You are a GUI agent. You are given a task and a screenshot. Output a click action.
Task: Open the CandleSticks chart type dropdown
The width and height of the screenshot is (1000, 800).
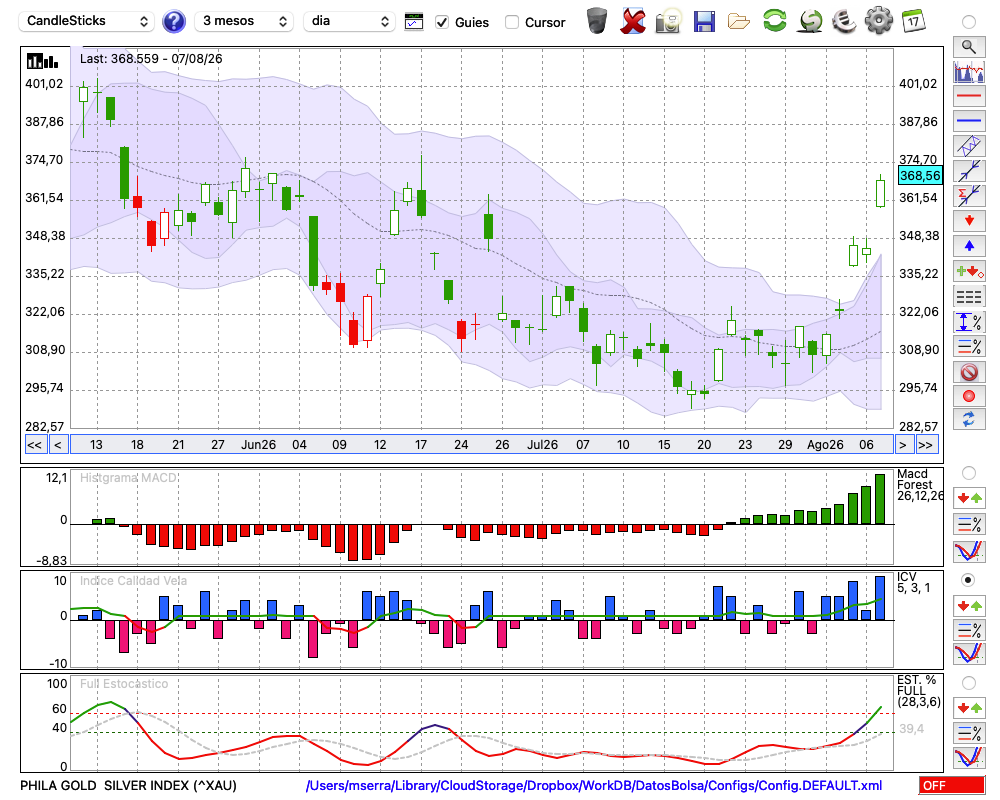tap(87, 21)
